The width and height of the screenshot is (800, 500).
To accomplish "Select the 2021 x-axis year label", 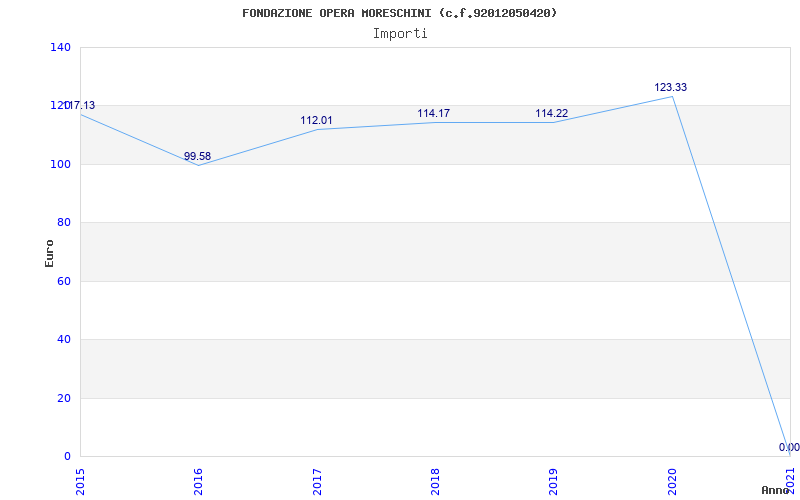I will [790, 482].
